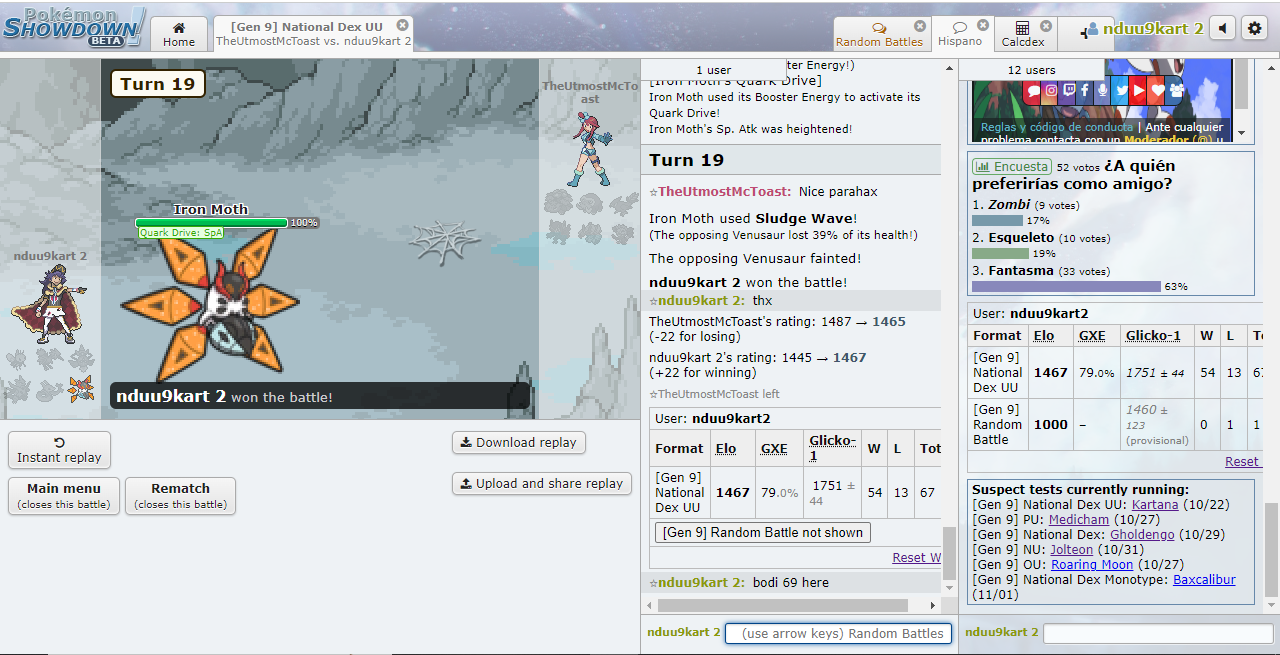Close the Hispano room tab
The height and width of the screenshot is (655, 1280).
coord(983,26)
